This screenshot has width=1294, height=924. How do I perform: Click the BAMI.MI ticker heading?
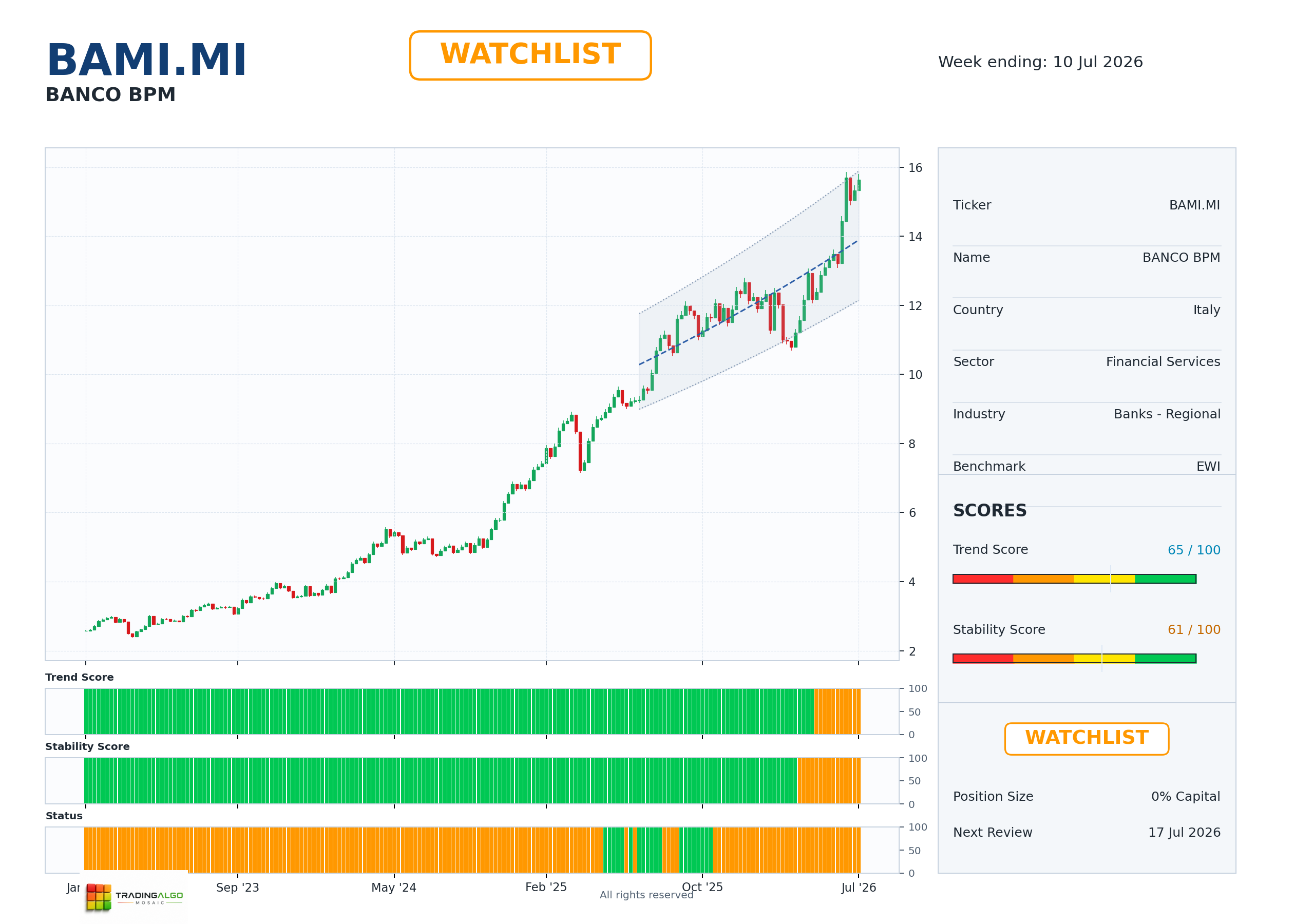tap(146, 60)
